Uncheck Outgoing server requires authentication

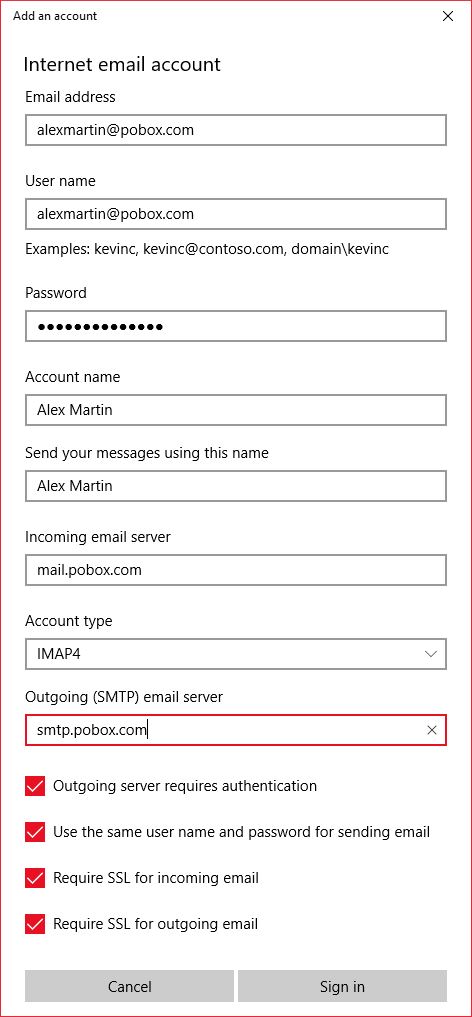click(35, 786)
